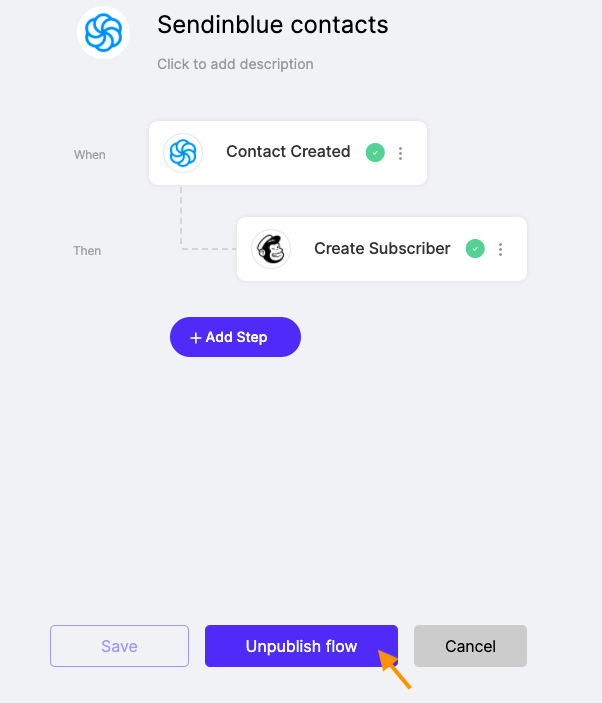Cancel editing with the Cancel button
This screenshot has width=602, height=703.
tap(470, 646)
